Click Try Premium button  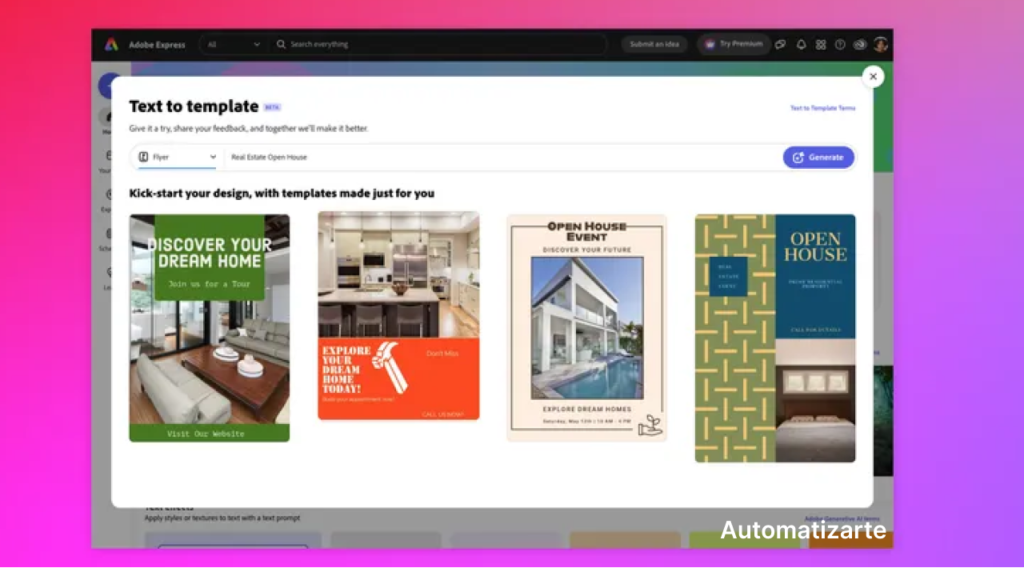[734, 44]
